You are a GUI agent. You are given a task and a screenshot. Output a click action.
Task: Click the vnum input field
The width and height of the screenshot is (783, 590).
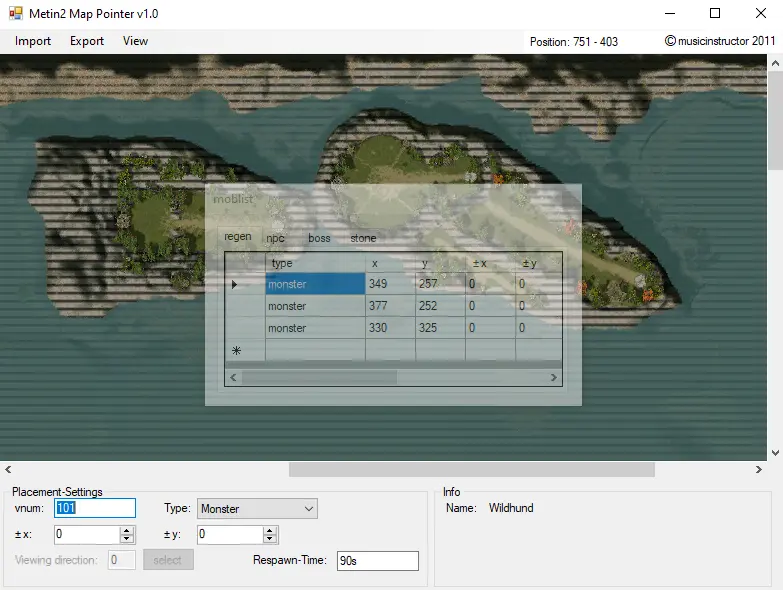click(94, 509)
